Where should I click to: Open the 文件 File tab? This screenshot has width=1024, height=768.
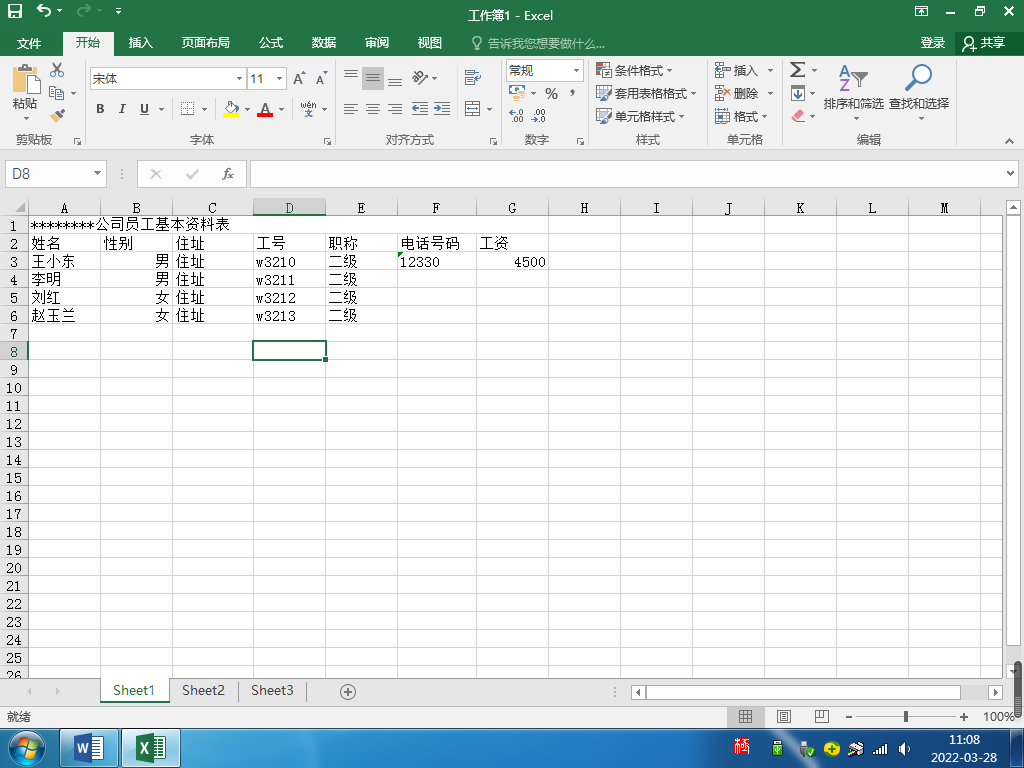click(x=29, y=43)
